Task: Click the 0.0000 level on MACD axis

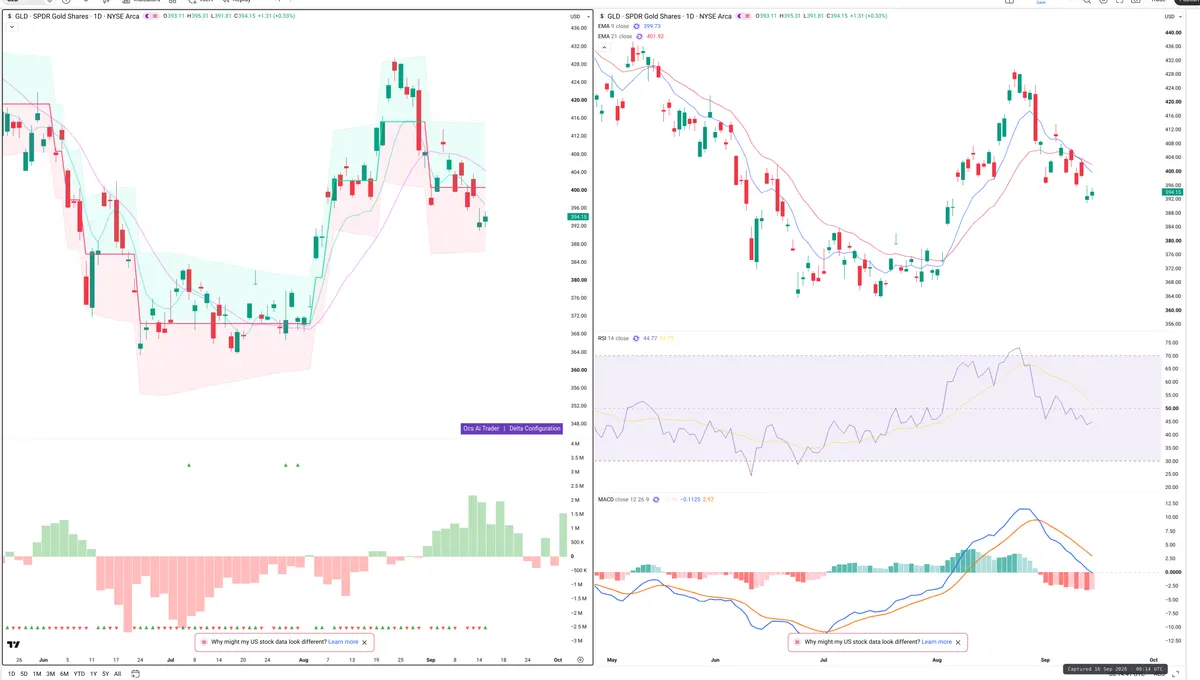Action: (1174, 572)
